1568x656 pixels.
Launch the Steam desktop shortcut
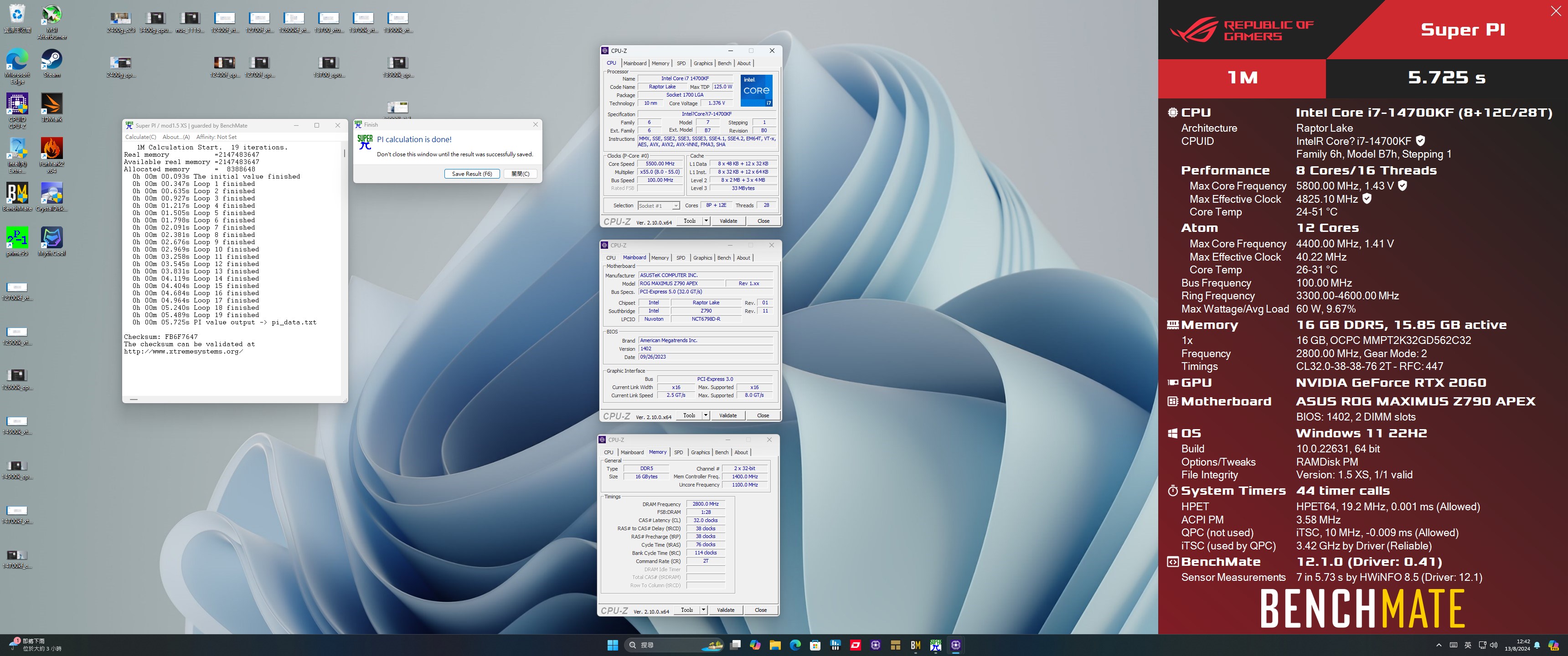point(52,63)
